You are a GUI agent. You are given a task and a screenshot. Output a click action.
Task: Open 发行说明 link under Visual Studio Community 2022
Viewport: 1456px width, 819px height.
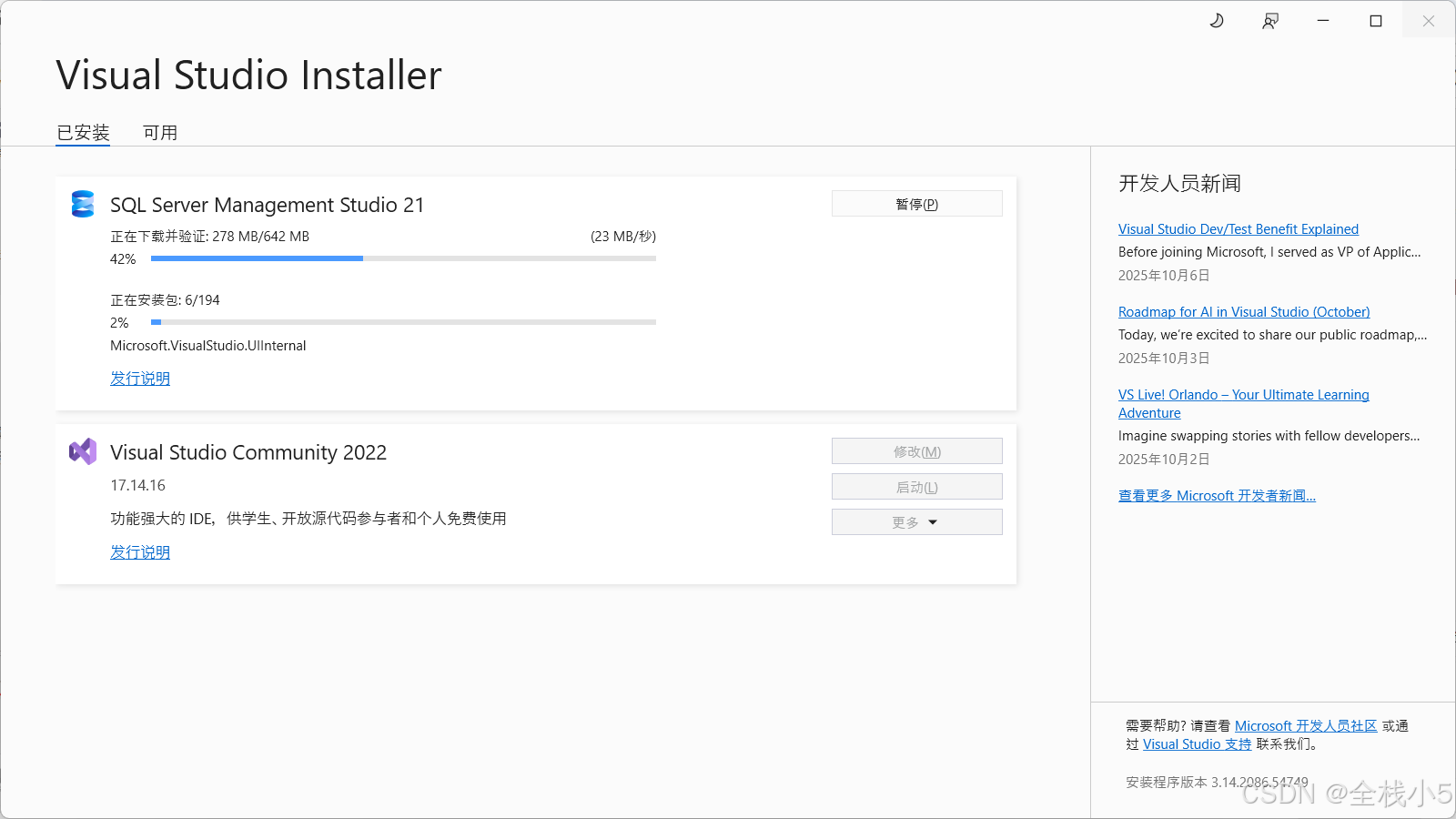click(140, 552)
